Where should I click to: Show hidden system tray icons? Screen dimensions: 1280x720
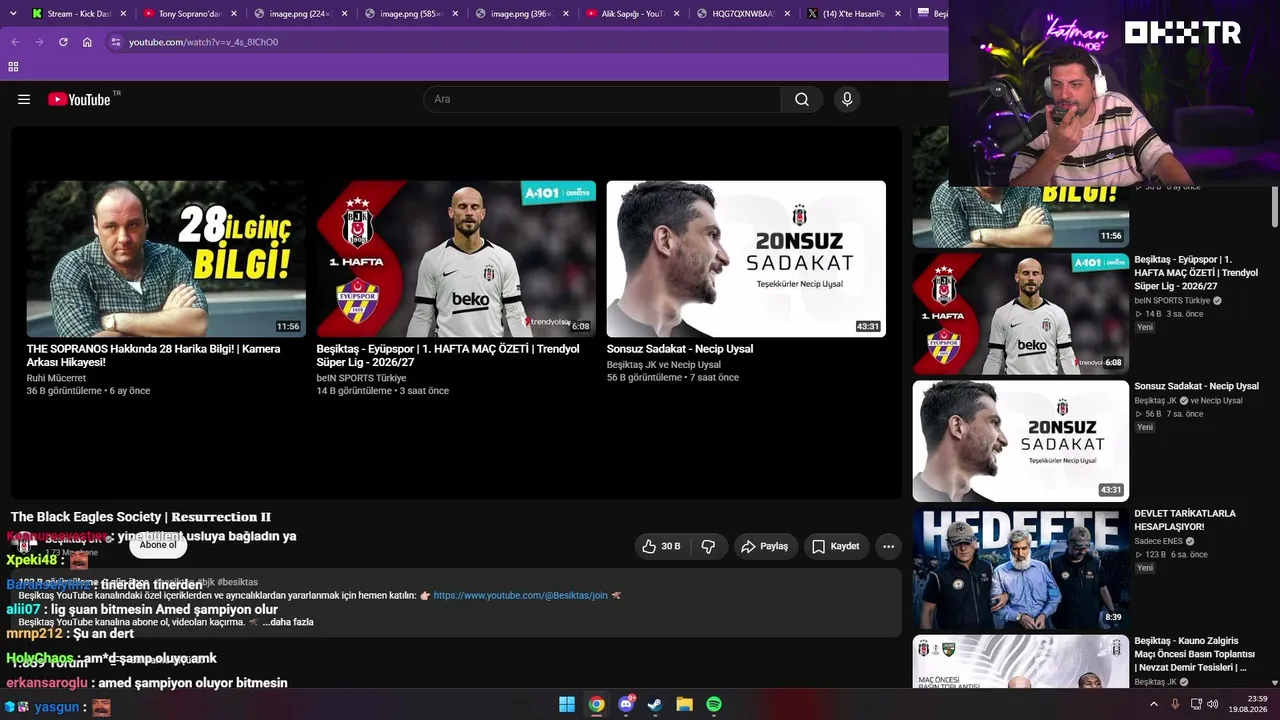pyautogui.click(x=1153, y=704)
